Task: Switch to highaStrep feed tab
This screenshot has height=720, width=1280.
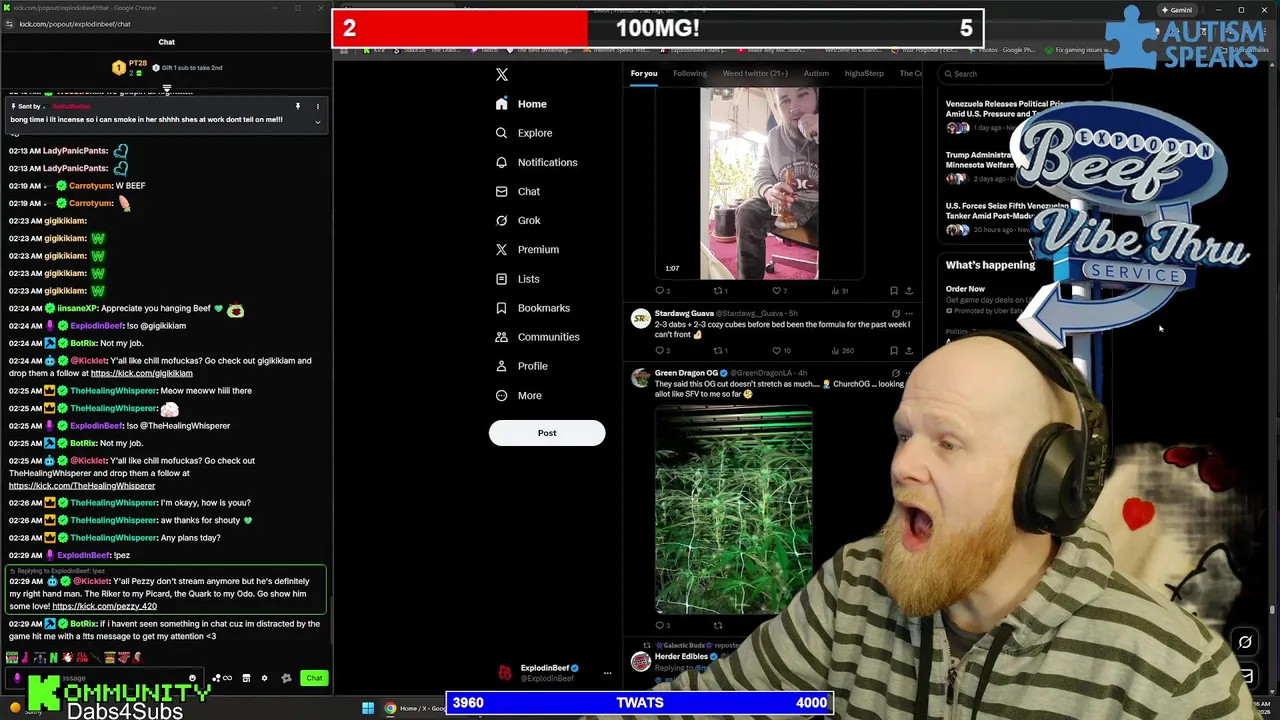Action: point(864,73)
